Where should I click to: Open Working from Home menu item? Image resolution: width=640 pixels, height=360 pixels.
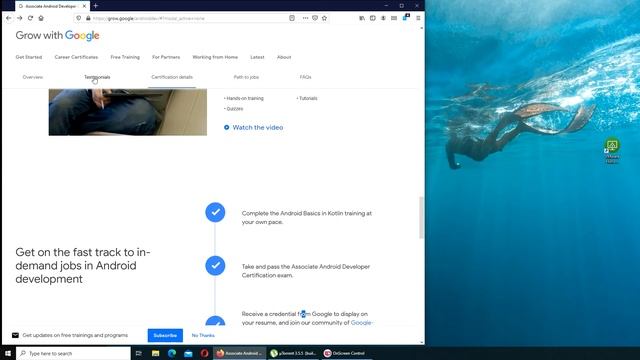click(x=215, y=57)
